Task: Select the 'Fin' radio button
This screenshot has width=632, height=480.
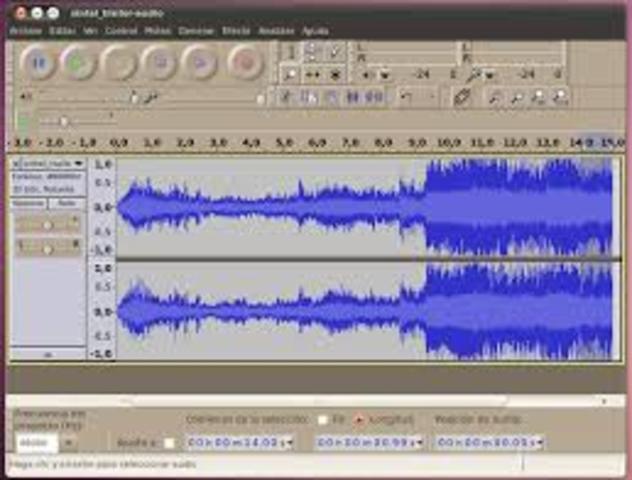Action: click(x=322, y=420)
